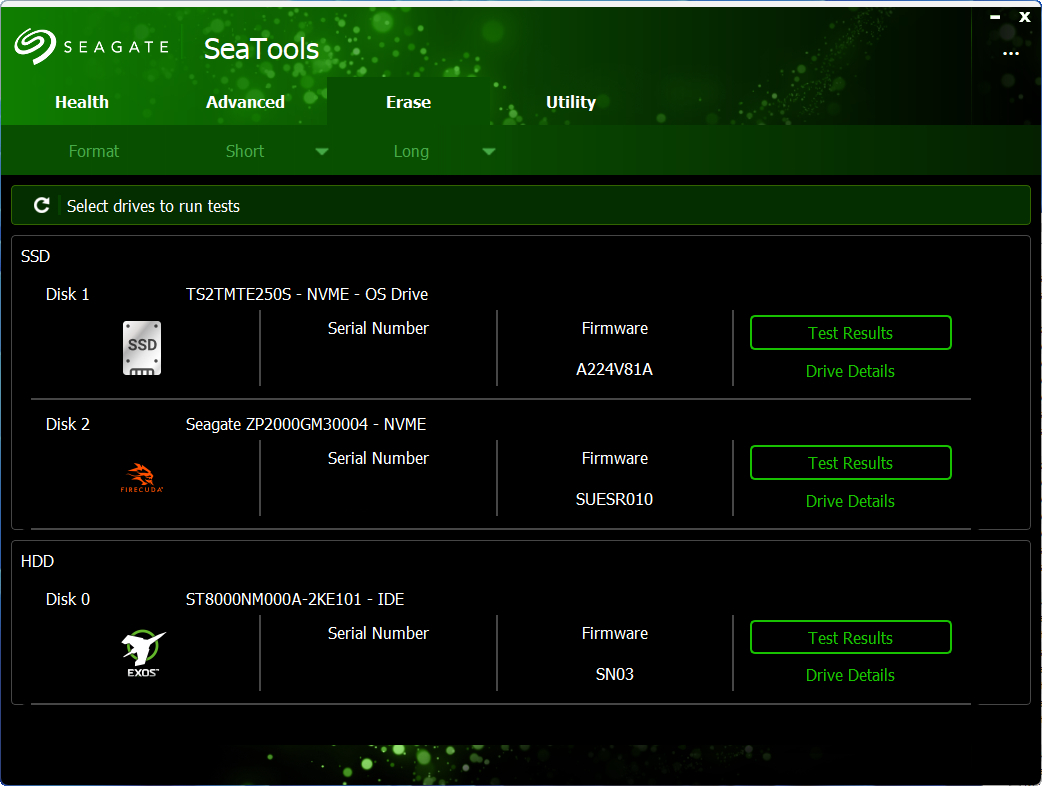
Task: Open the three-dots more options menu
Action: point(1011,53)
